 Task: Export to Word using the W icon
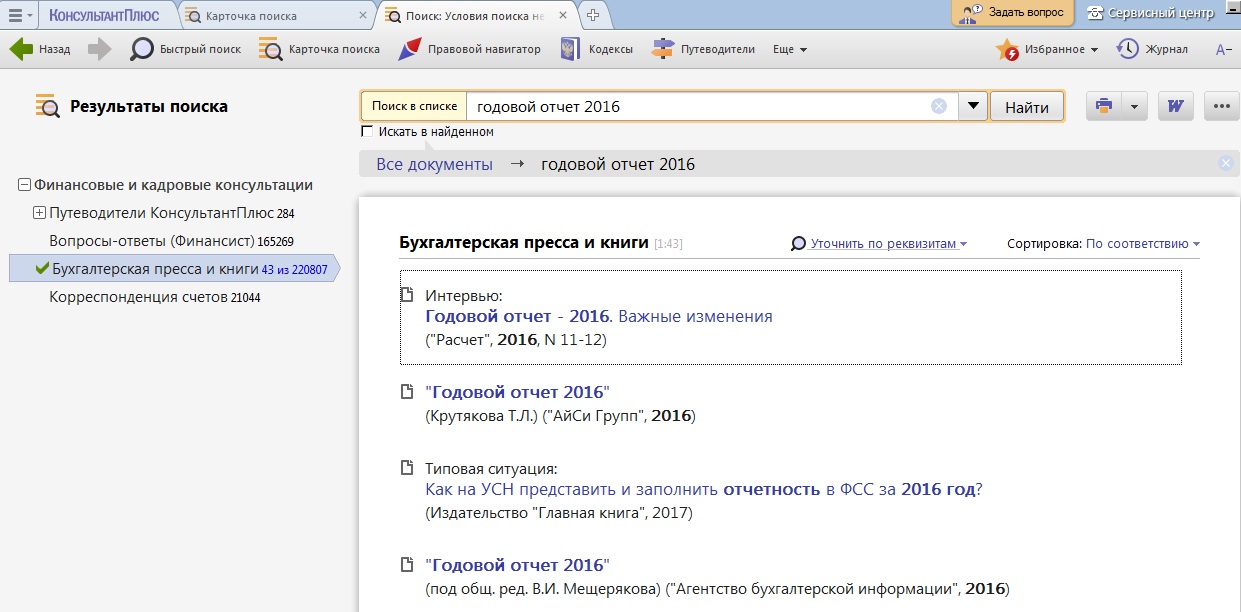pos(1176,106)
